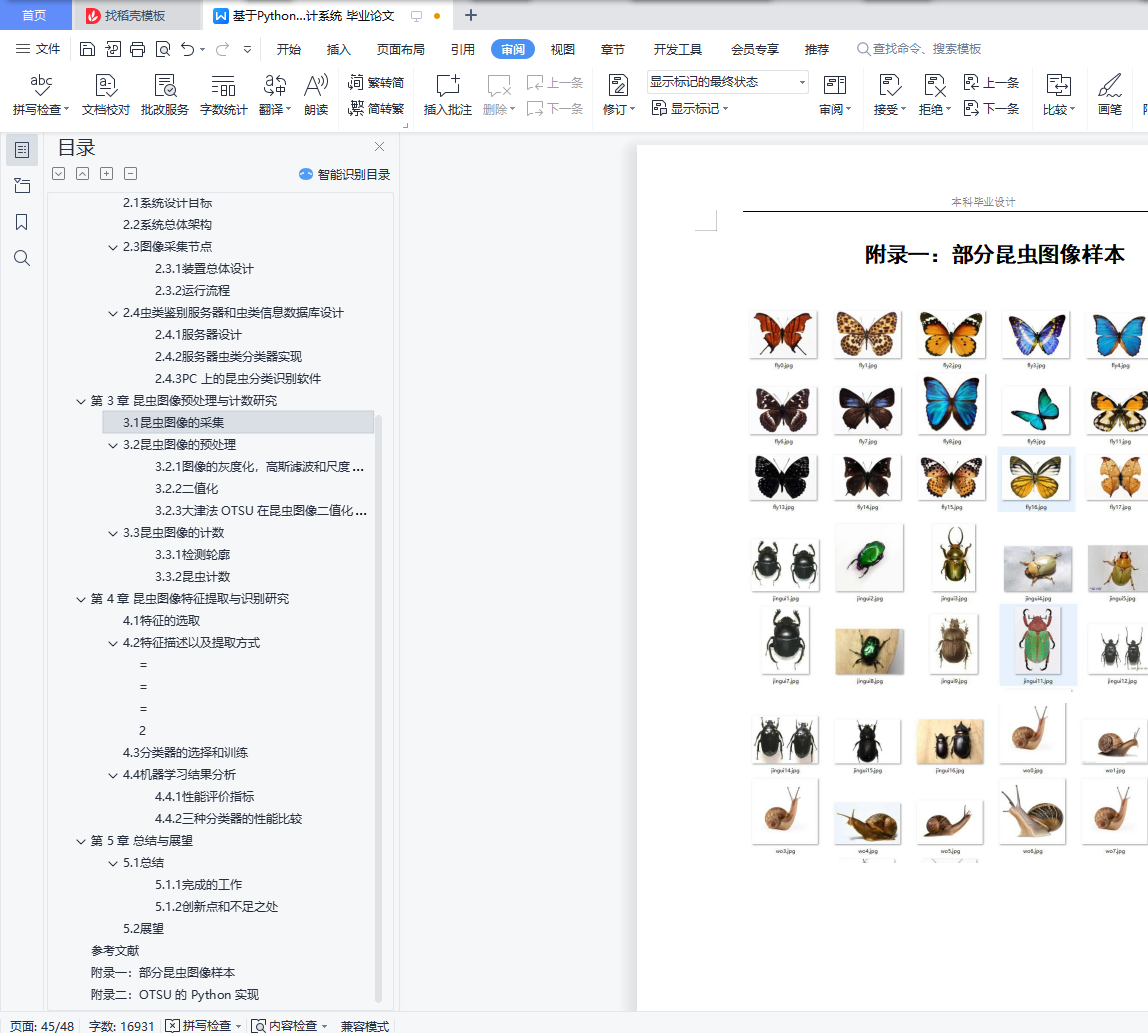Open the search icon in left sidebar
1148x1033 pixels.
[x=22, y=258]
